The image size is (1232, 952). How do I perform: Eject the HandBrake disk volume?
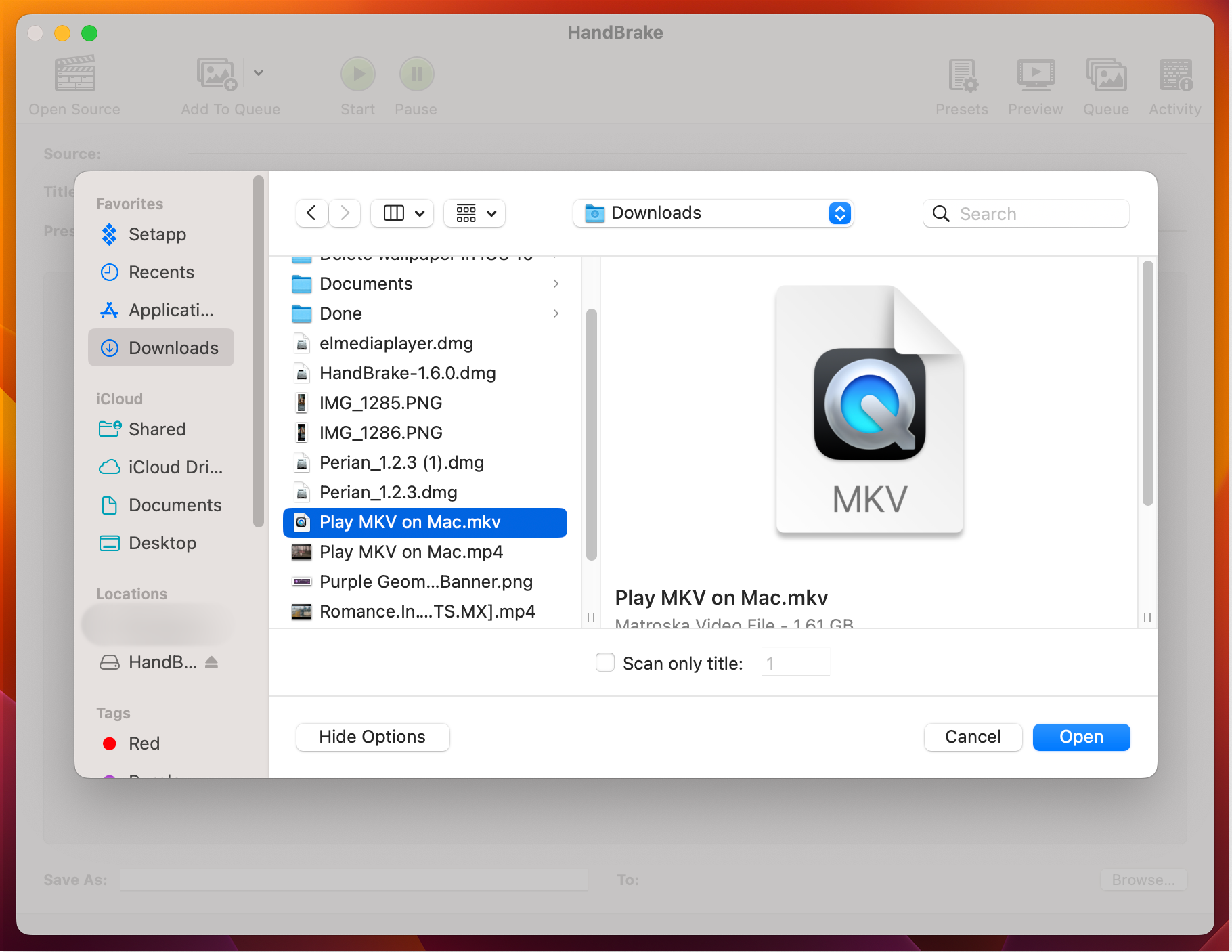tap(212, 662)
